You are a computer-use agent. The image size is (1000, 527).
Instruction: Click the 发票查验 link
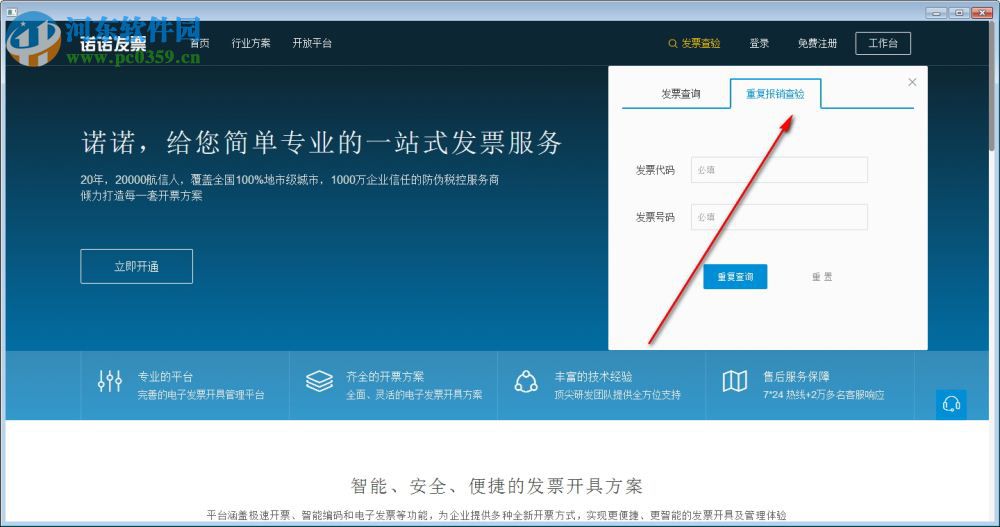[700, 43]
